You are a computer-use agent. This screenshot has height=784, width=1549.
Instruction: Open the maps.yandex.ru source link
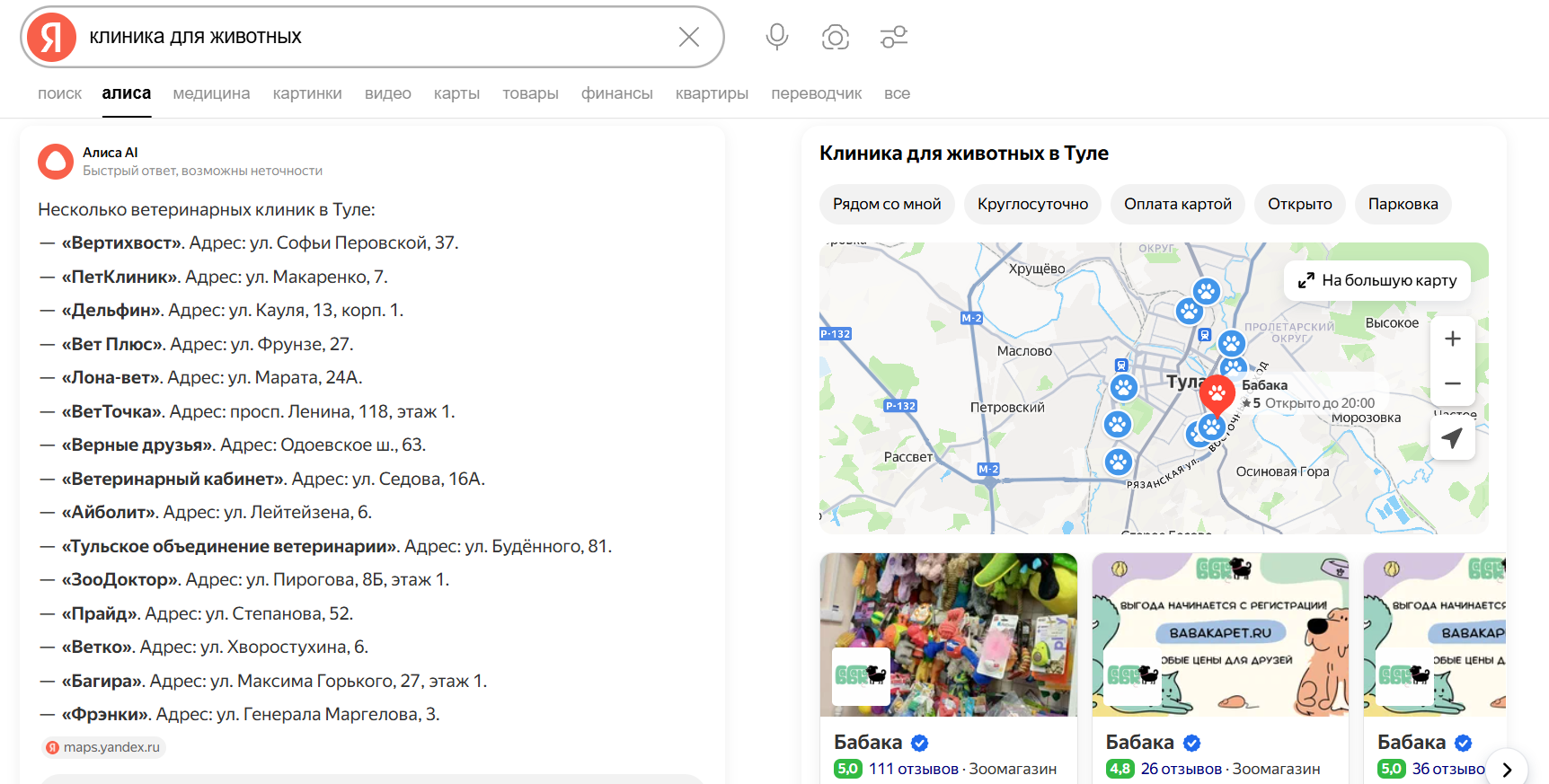coord(103,747)
